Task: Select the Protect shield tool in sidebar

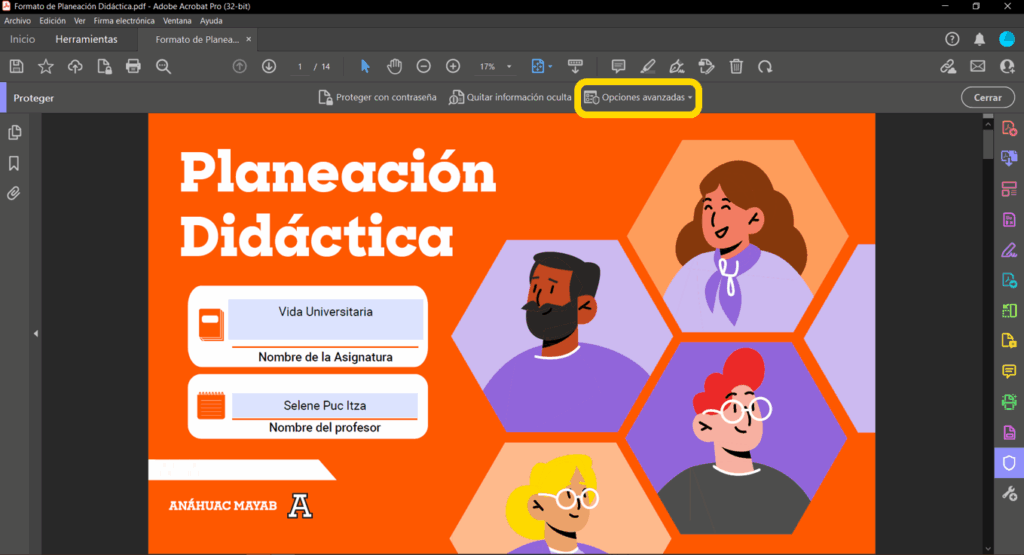Action: pos(1009,463)
